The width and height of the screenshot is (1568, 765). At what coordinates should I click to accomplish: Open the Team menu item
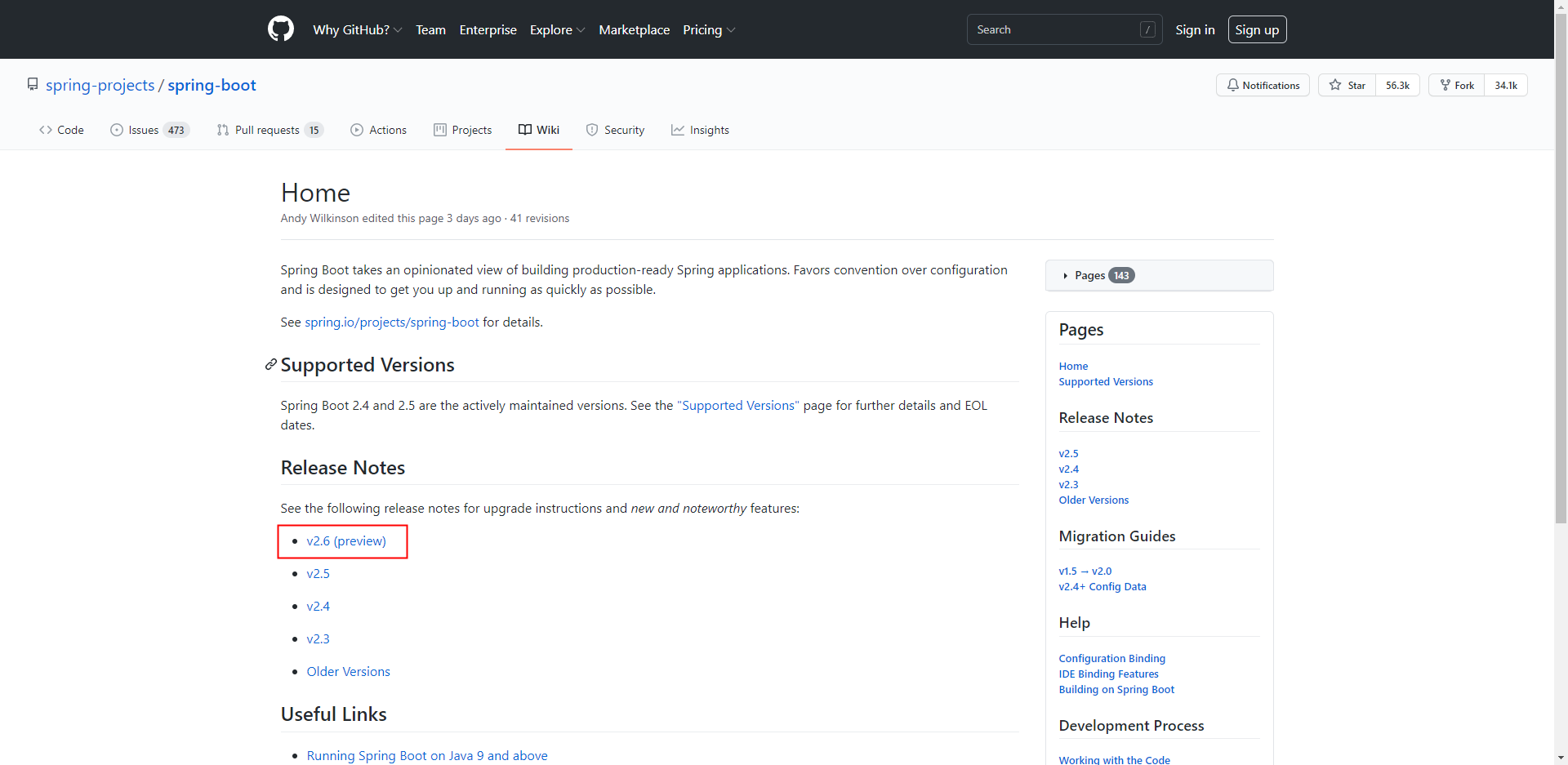click(x=430, y=29)
